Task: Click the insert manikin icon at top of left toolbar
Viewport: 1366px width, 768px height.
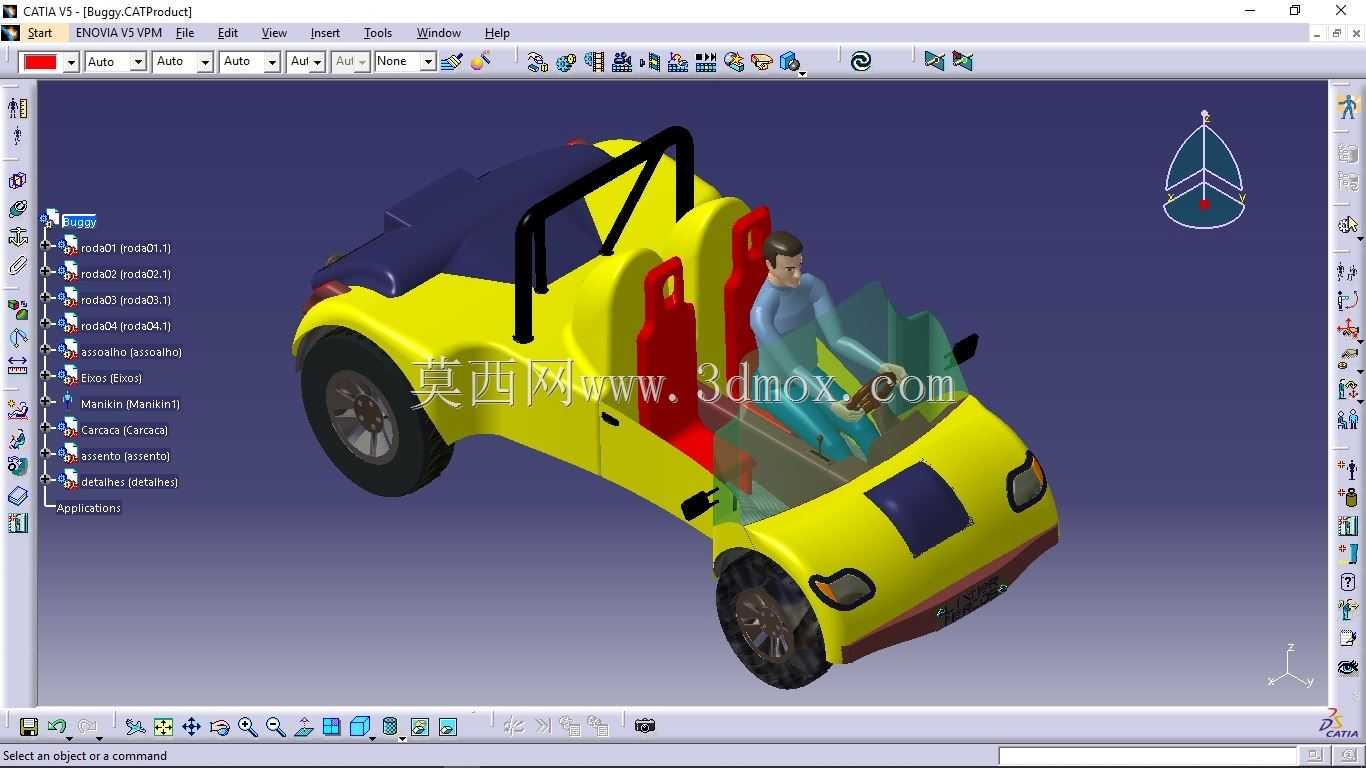Action: 18,108
